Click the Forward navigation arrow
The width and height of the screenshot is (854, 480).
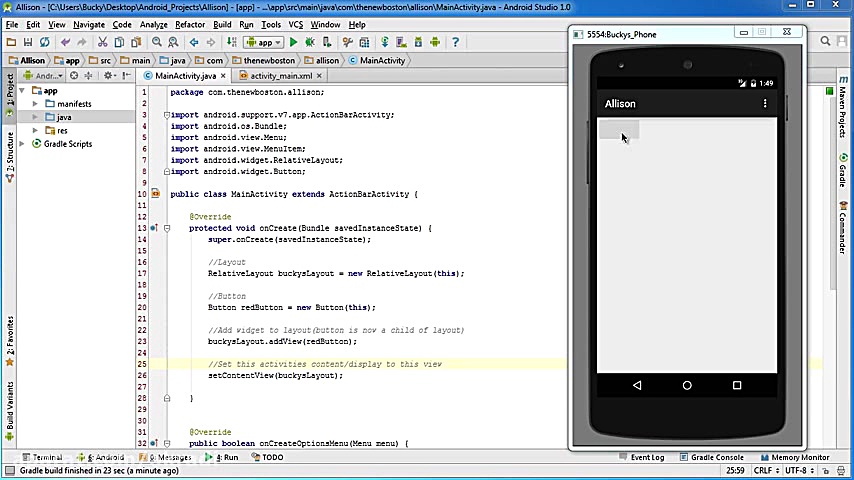click(211, 42)
